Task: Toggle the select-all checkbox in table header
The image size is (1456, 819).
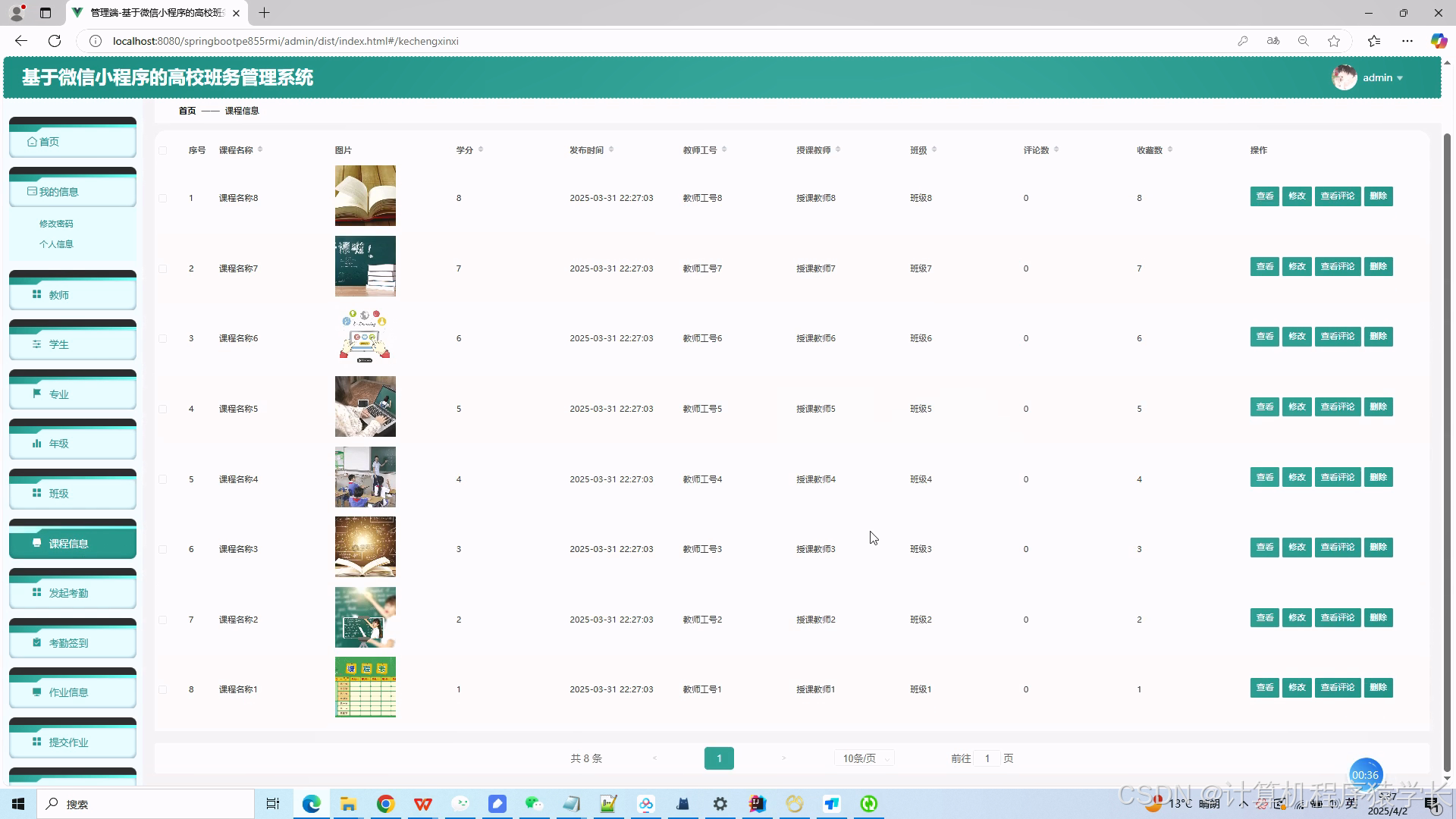Action: [163, 150]
